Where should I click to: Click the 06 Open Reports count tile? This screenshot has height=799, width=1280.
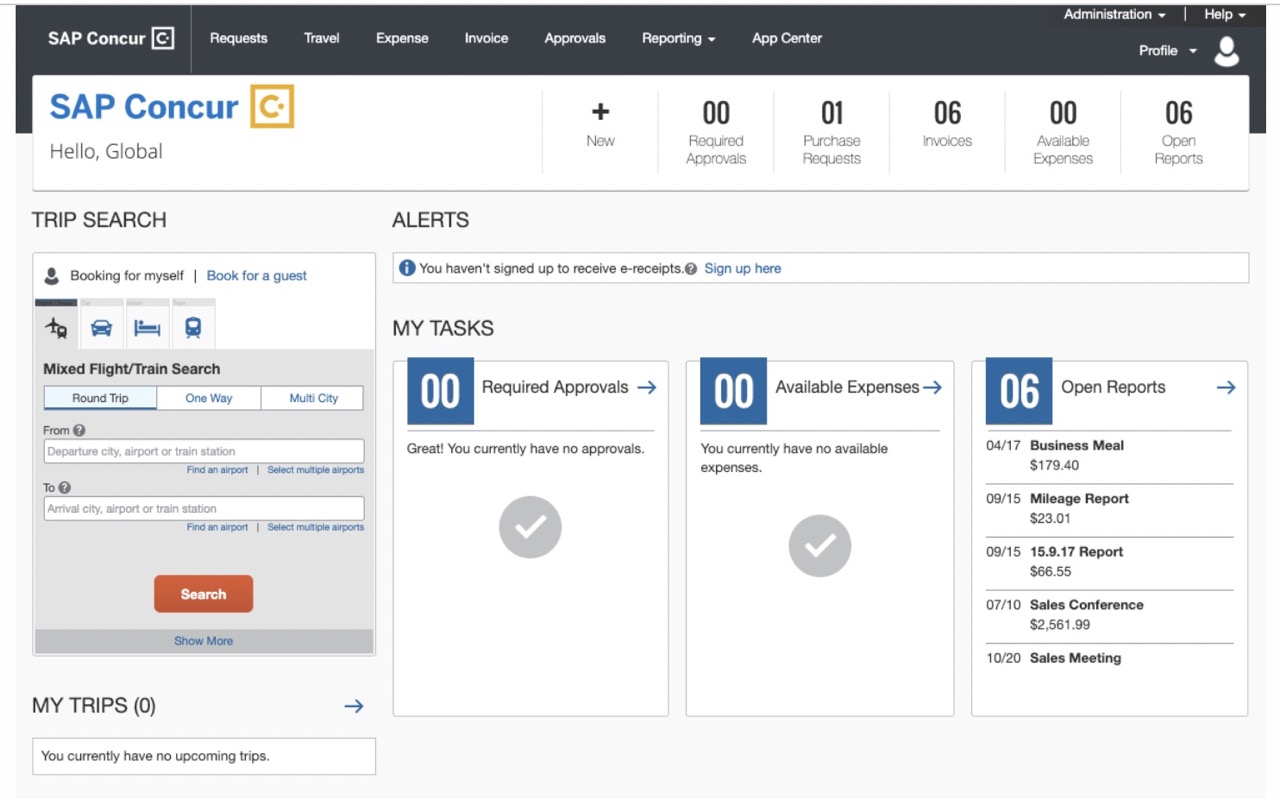tap(1019, 391)
